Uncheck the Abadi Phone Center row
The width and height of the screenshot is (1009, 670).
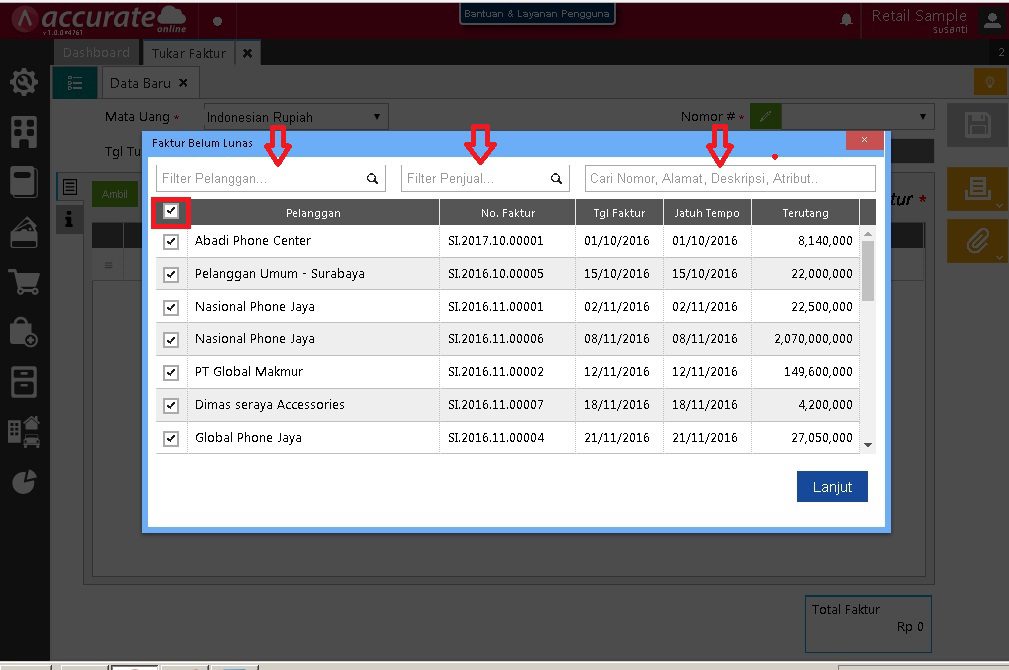[x=171, y=241]
